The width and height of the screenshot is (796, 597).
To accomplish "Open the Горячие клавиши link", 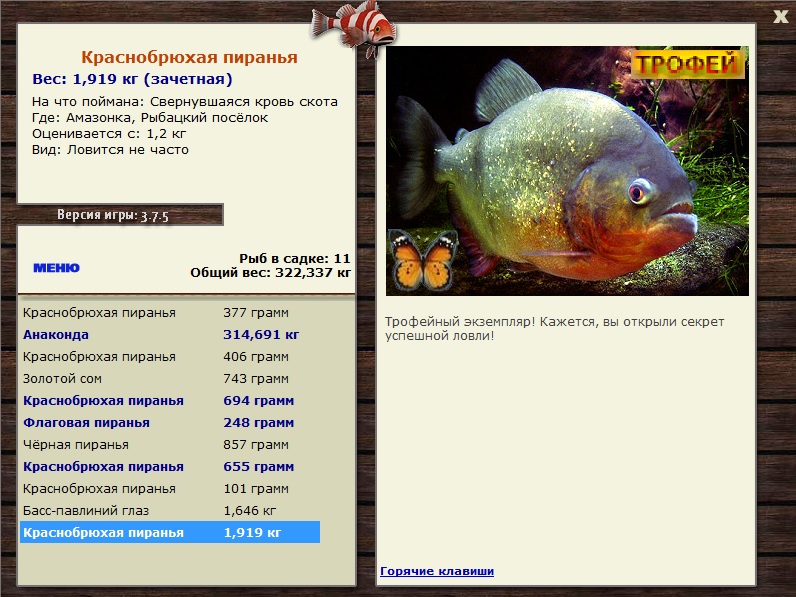I will click(437, 571).
